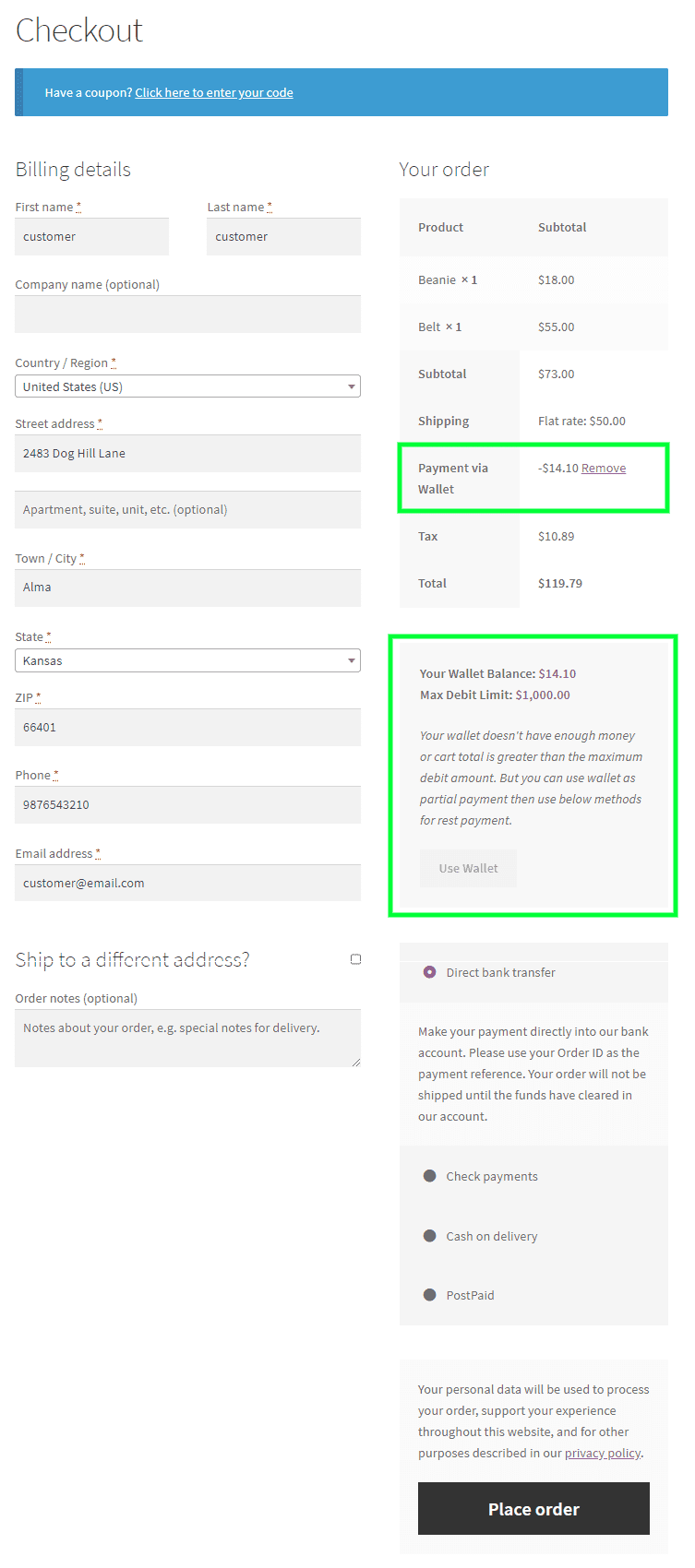
Task: Select Check payments as payment method
Action: tap(429, 1175)
